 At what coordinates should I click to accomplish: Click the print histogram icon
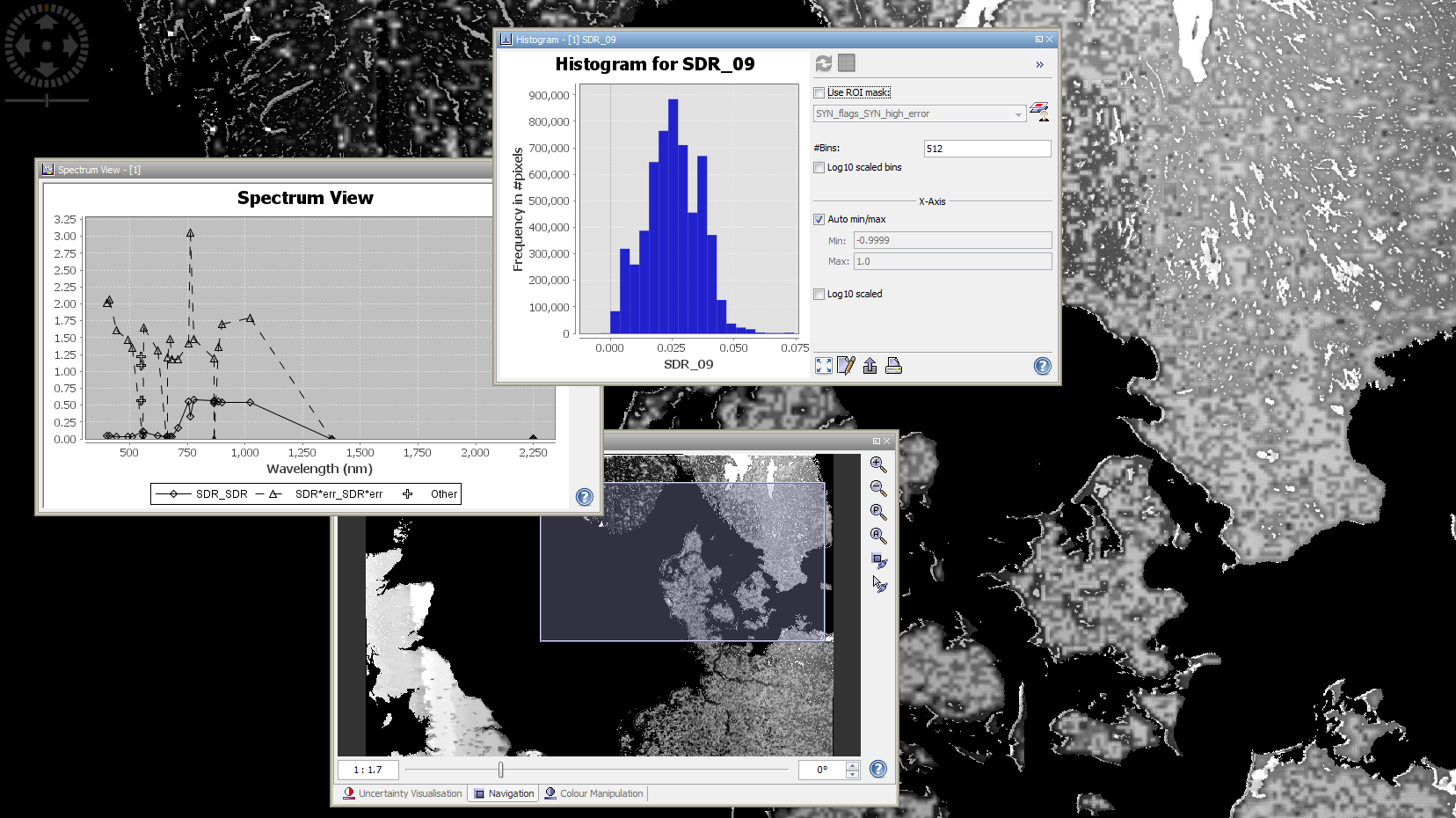point(893,366)
